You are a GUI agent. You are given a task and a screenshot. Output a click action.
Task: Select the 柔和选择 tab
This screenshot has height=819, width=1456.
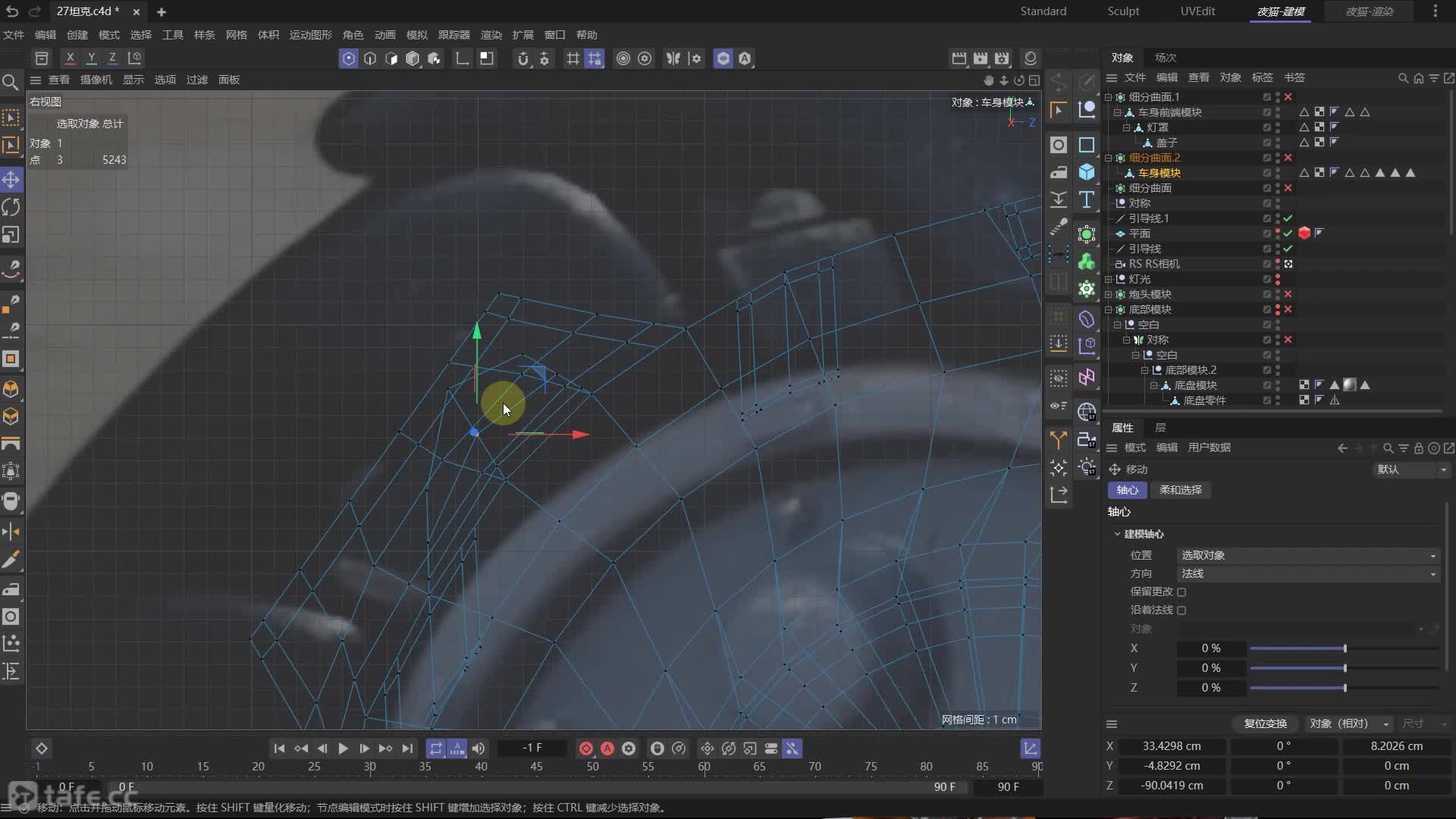tap(1181, 490)
